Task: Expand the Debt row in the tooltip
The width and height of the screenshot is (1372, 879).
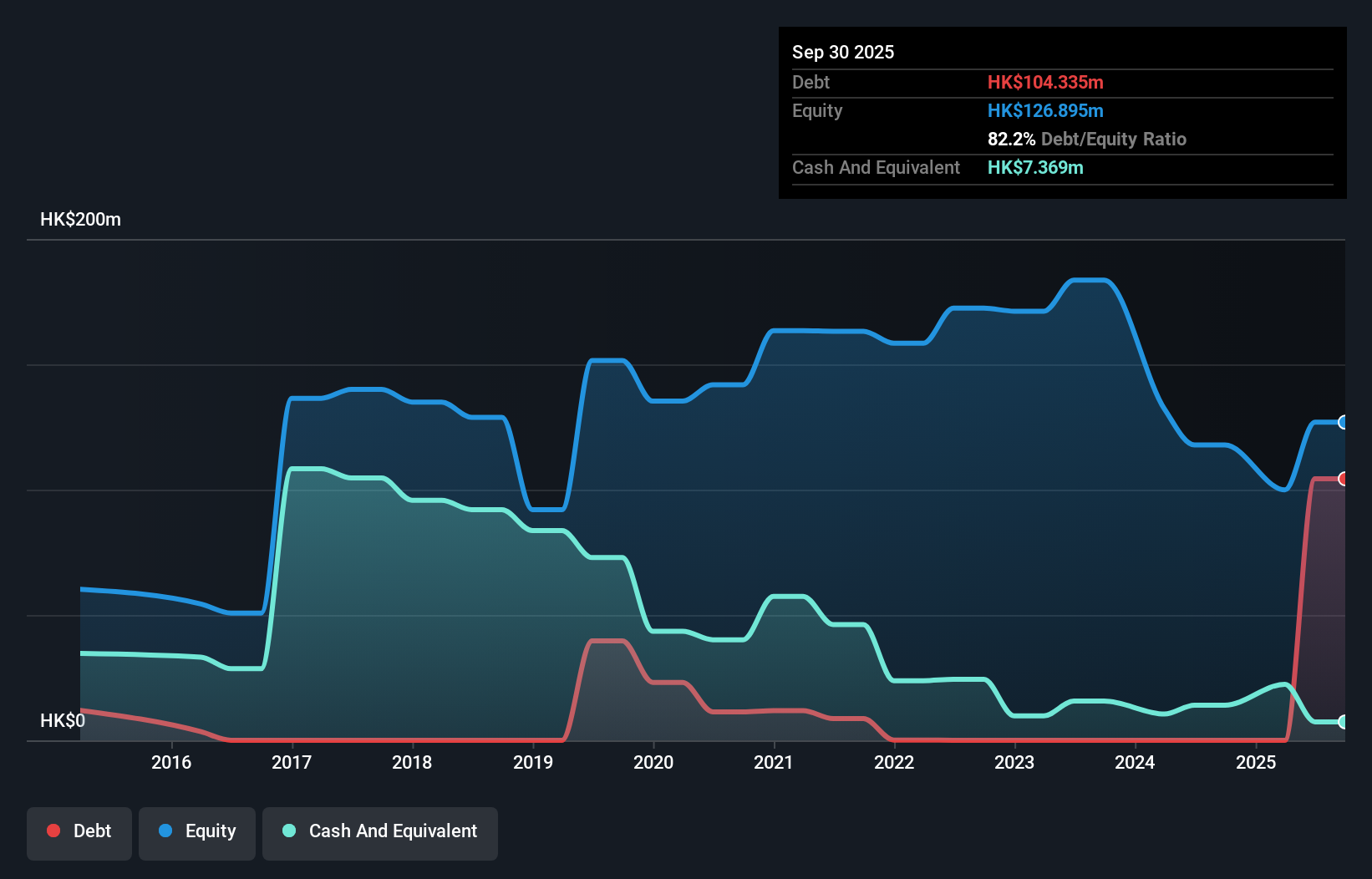Action: point(810,82)
